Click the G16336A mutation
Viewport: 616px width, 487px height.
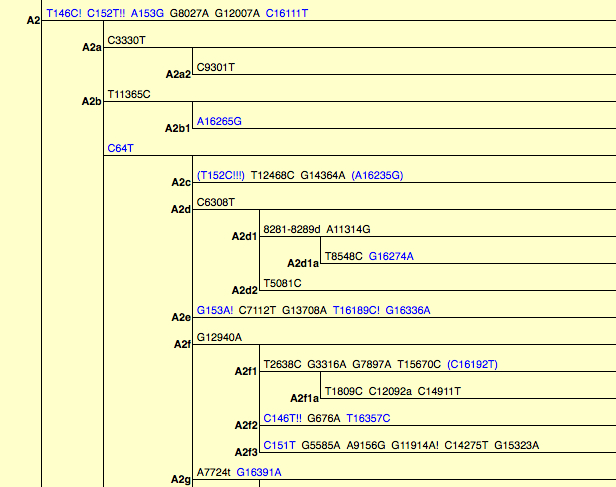tap(408, 310)
